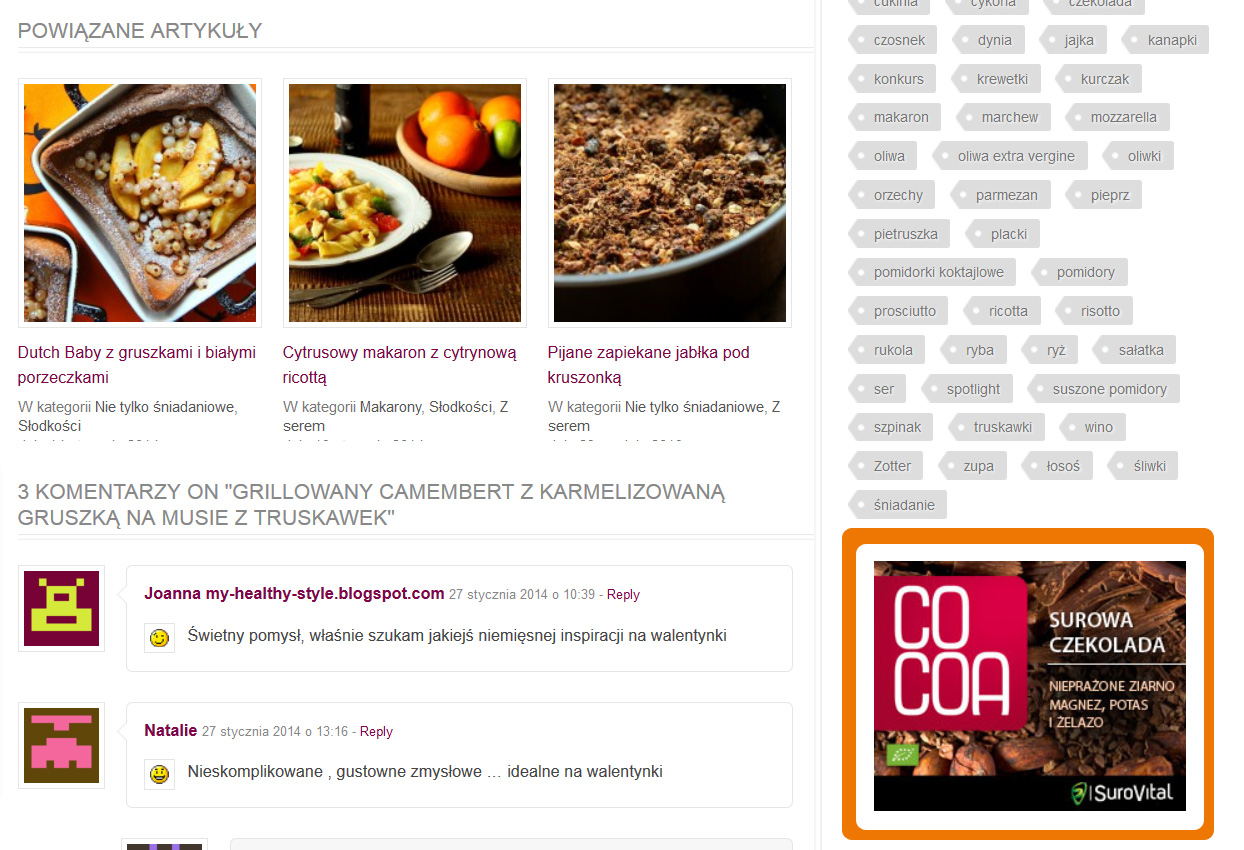1244x850 pixels.
Task: Reply to Natalie's comment
Action: tap(376, 731)
